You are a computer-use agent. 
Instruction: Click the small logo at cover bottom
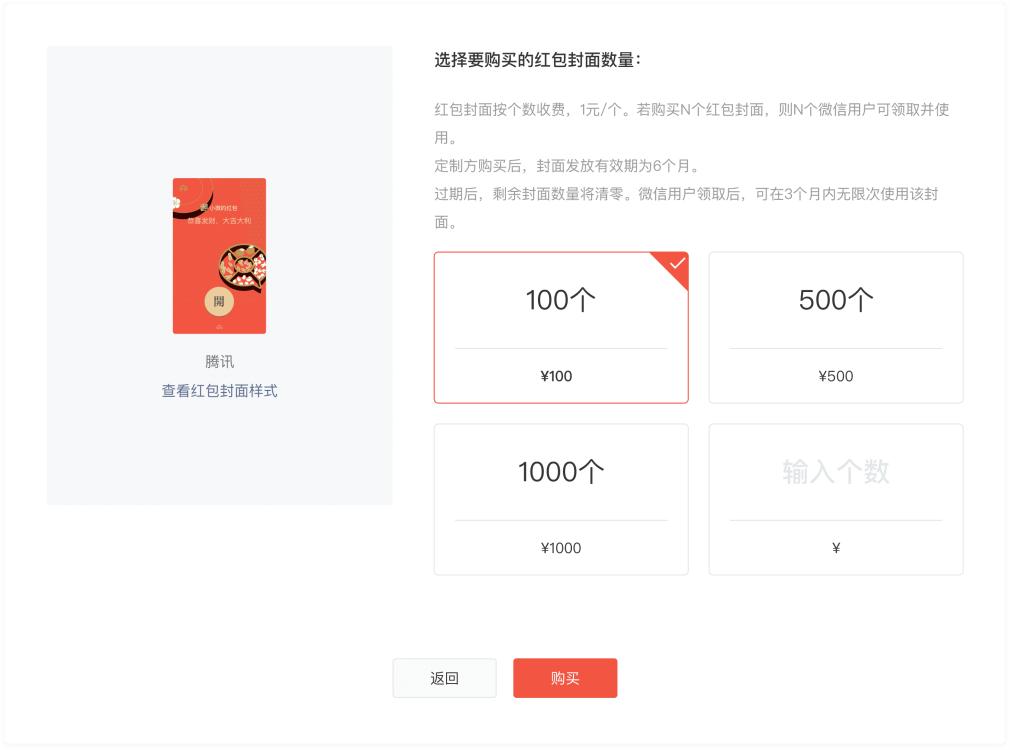pos(219,327)
